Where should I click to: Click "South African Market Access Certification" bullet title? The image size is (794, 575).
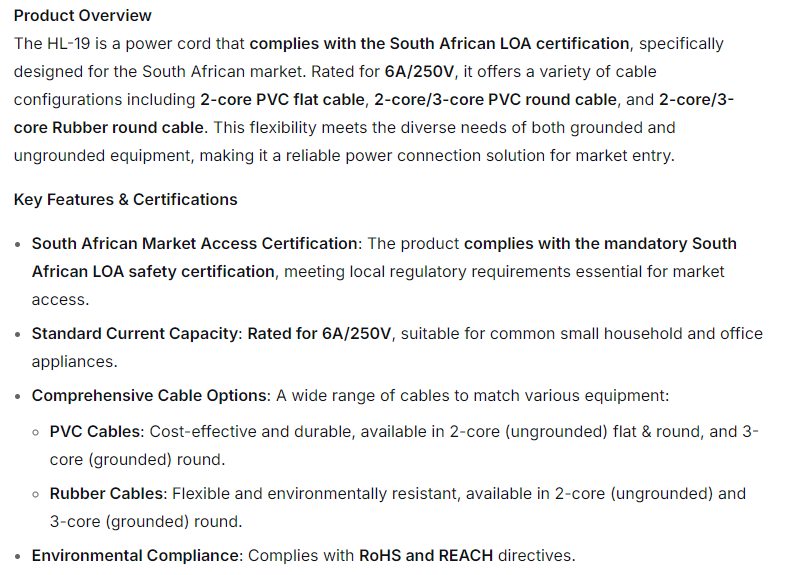[195, 244]
